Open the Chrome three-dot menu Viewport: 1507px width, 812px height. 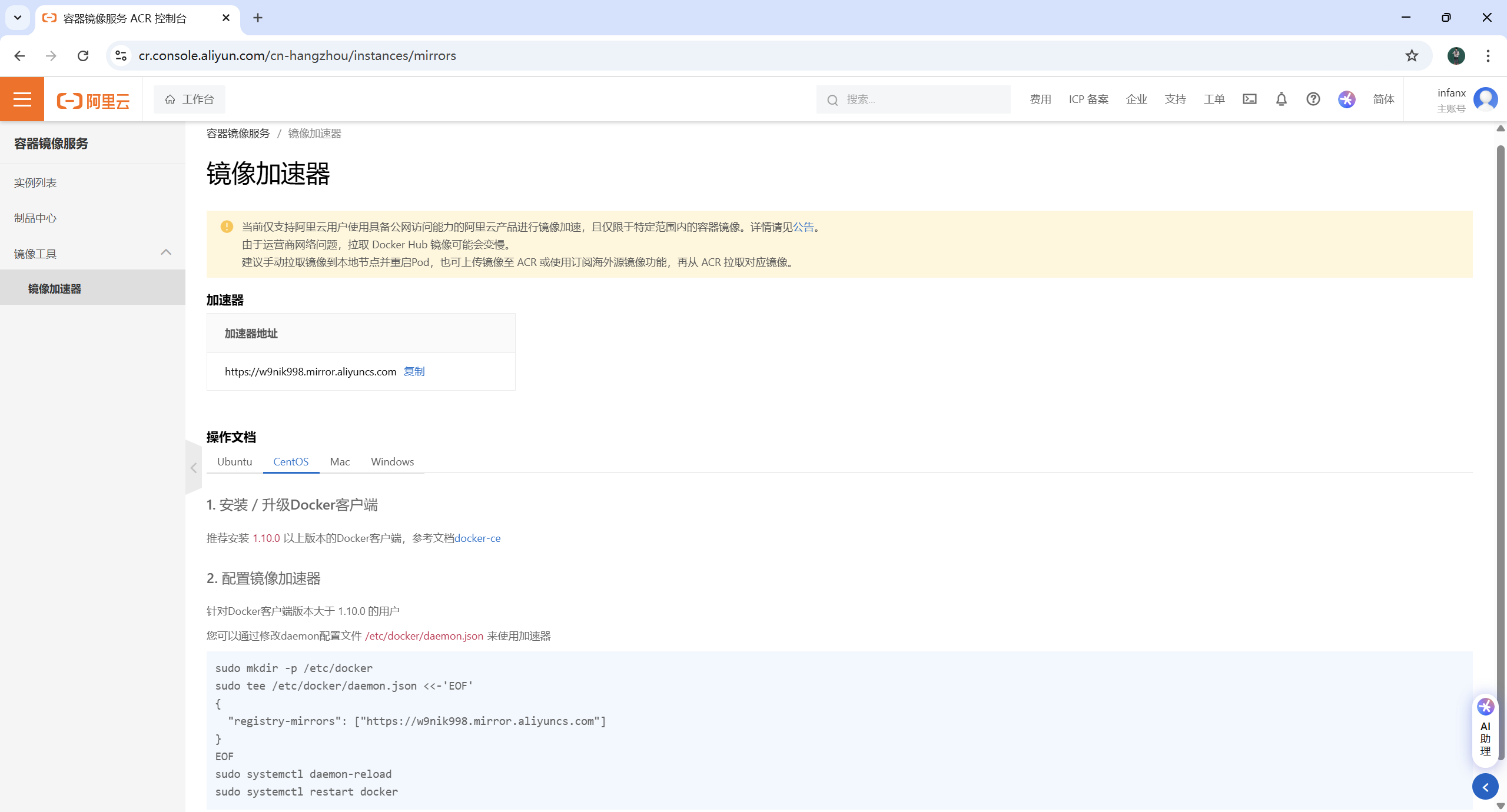1488,55
